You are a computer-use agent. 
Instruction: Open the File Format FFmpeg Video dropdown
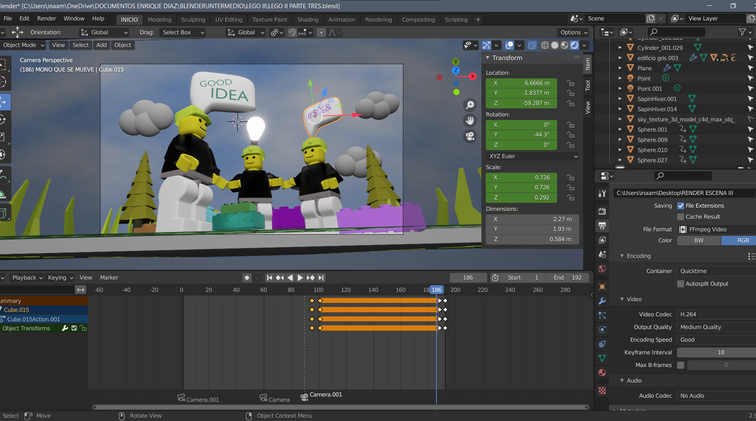716,230
